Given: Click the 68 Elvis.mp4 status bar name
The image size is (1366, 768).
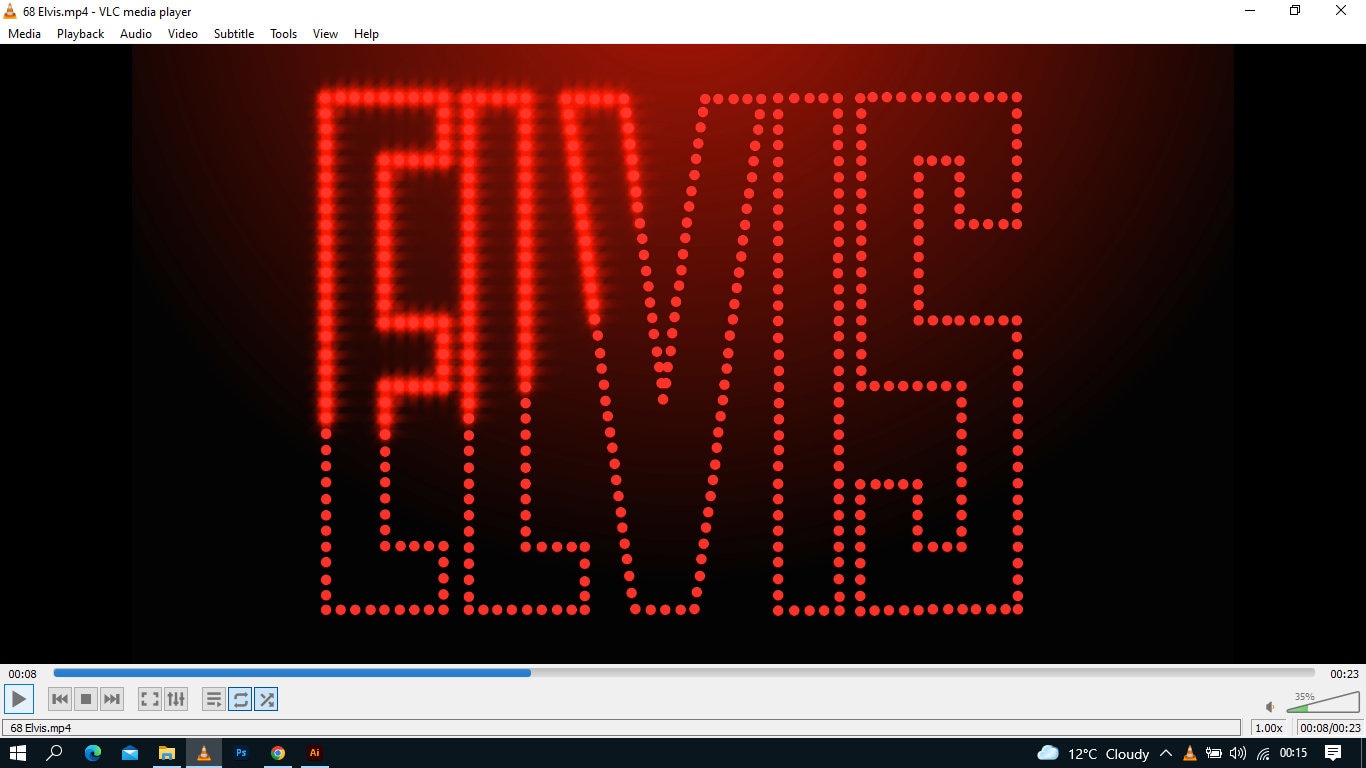Looking at the screenshot, I should [x=41, y=728].
